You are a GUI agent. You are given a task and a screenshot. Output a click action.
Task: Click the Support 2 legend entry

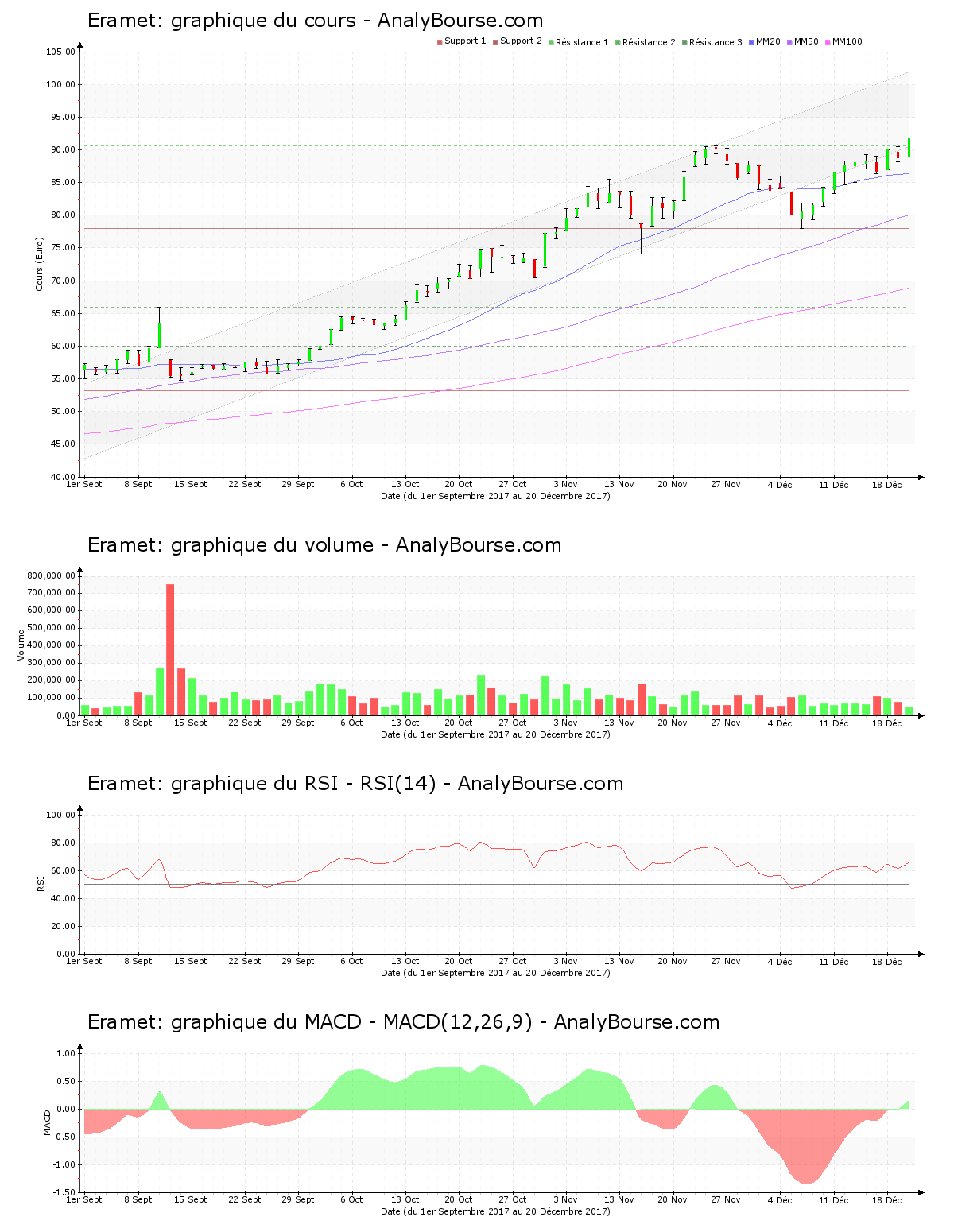coord(517,41)
